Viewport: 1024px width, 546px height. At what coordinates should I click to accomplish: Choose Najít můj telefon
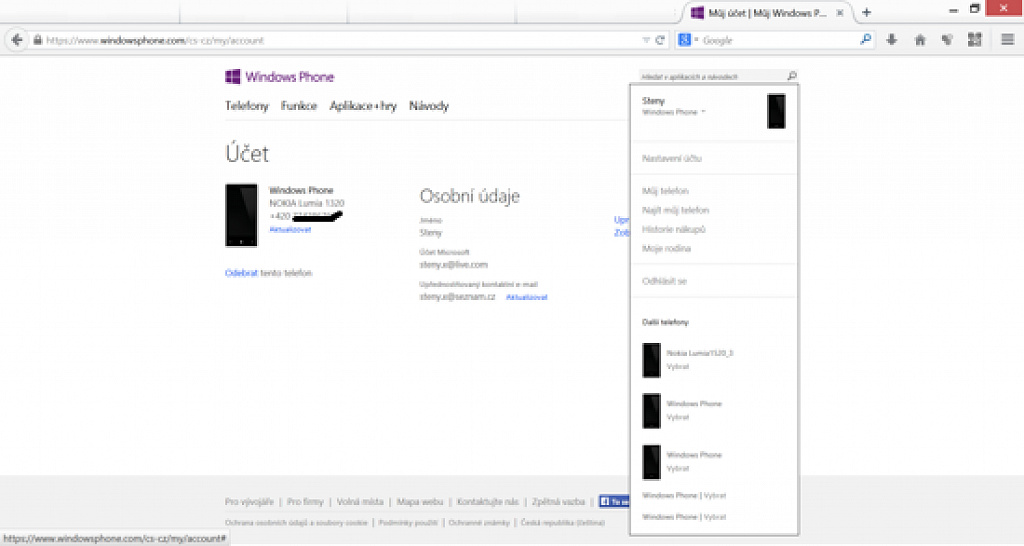click(x=675, y=210)
